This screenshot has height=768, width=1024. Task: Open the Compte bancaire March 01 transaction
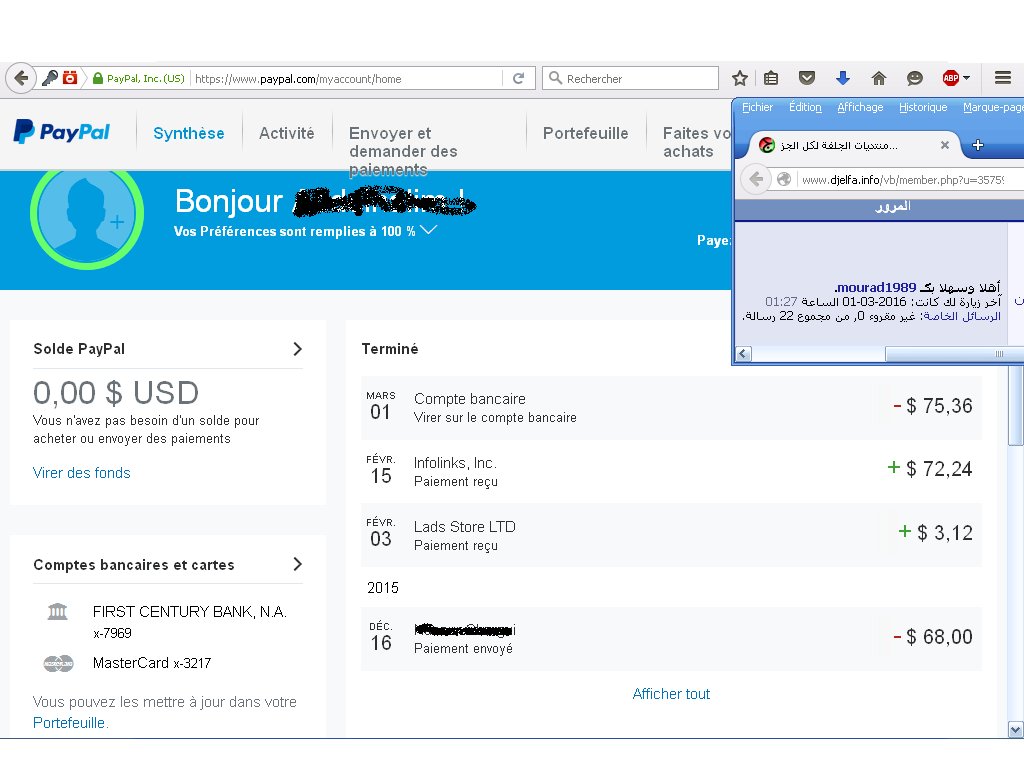tap(671, 407)
